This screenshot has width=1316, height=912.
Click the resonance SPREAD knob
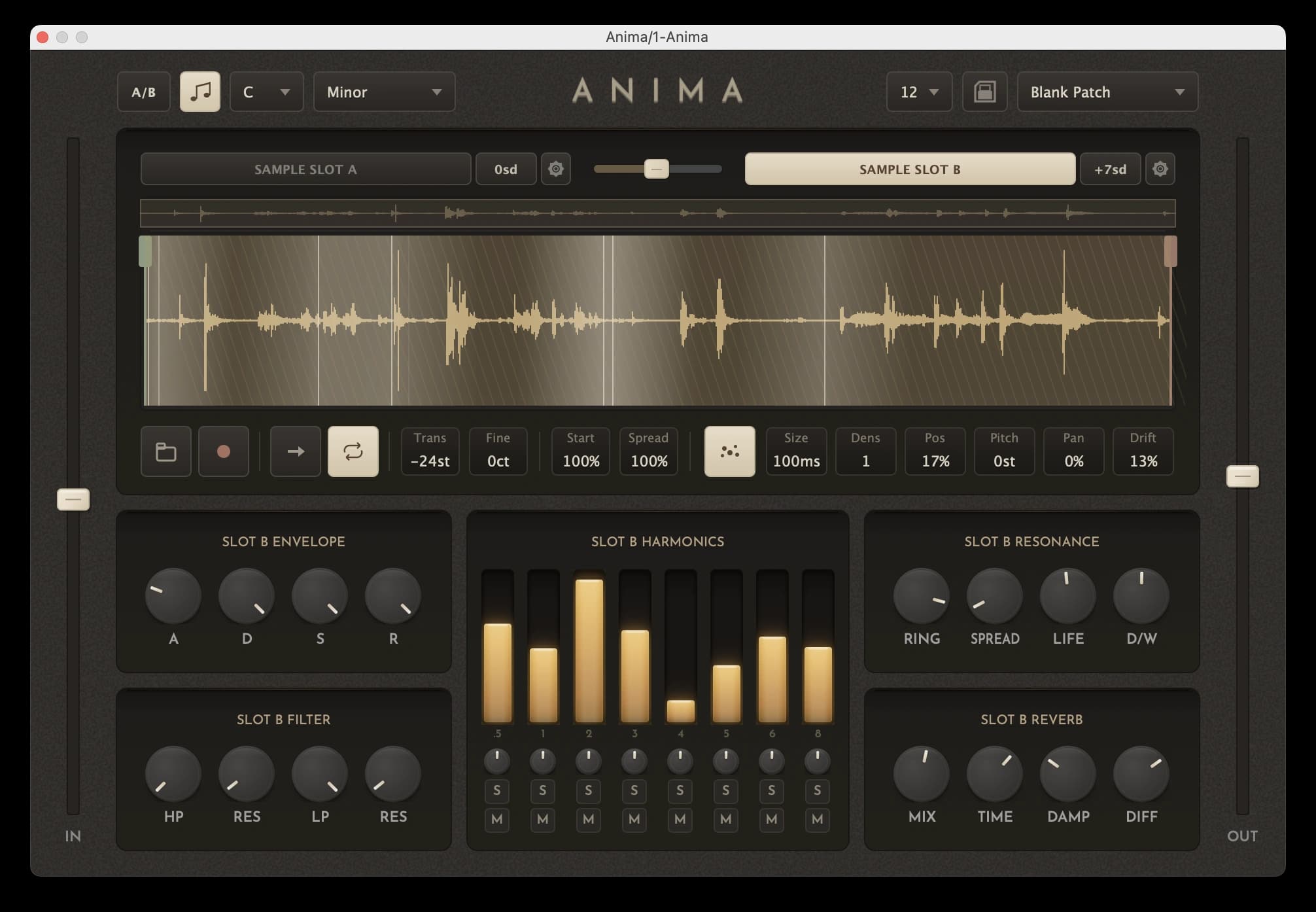[x=995, y=596]
